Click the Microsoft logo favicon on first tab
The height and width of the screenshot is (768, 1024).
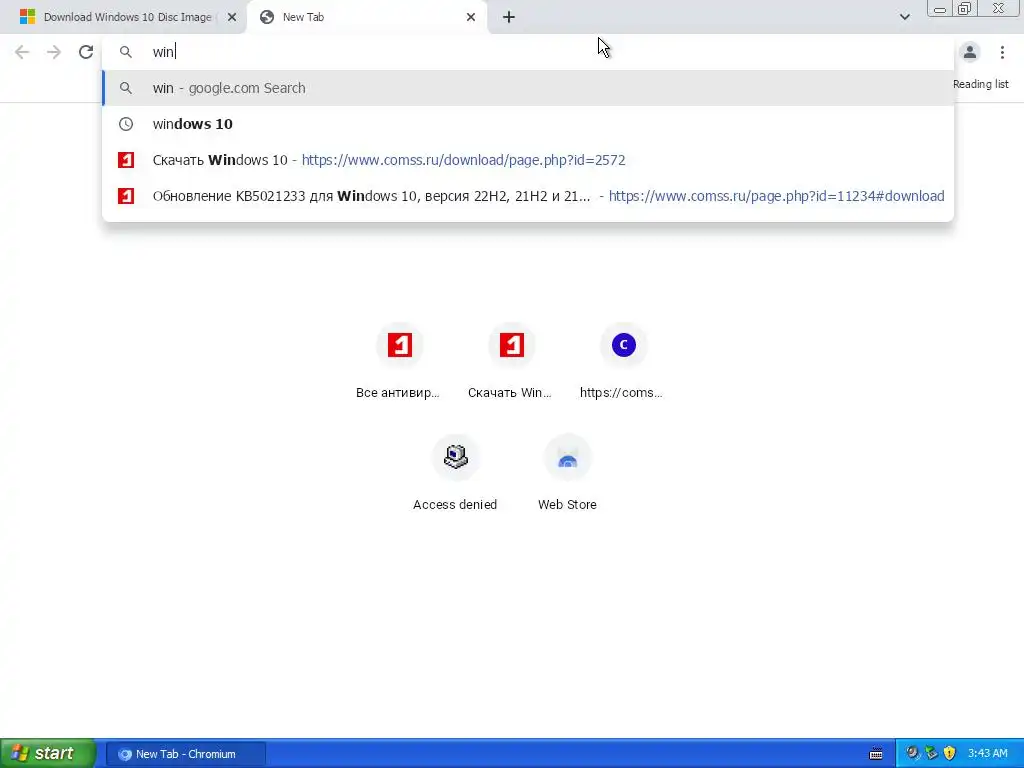coord(27,17)
